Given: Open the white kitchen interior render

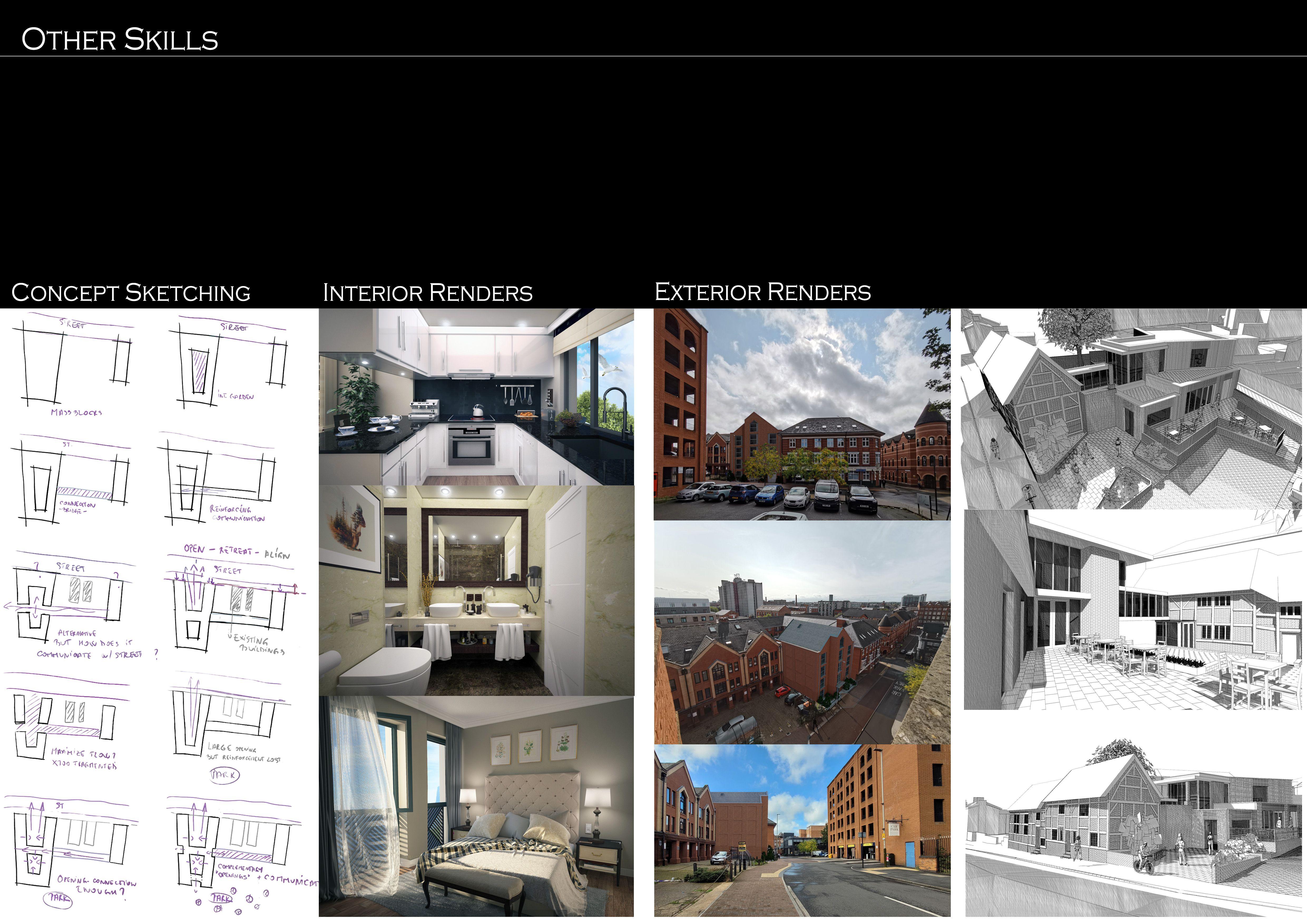Looking at the screenshot, I should tap(476, 397).
